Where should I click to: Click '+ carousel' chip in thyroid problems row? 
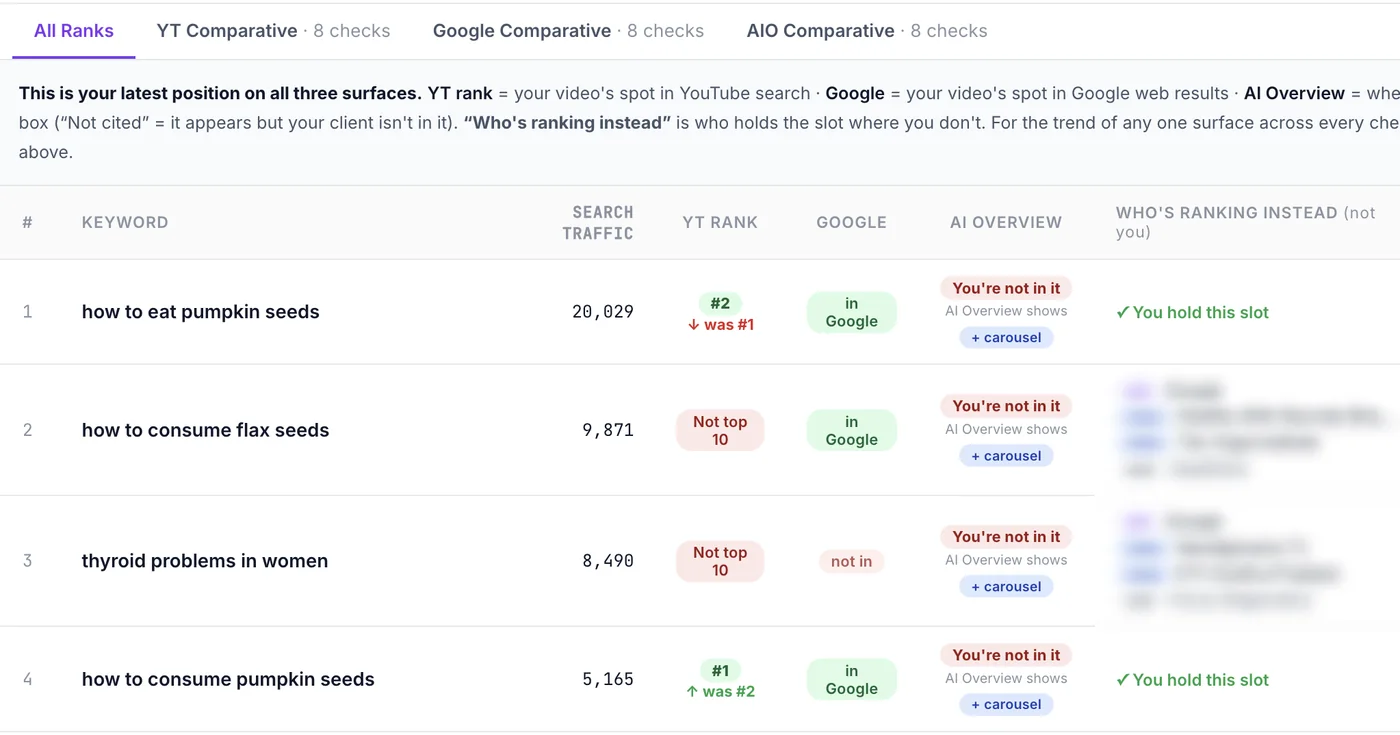coord(1006,587)
